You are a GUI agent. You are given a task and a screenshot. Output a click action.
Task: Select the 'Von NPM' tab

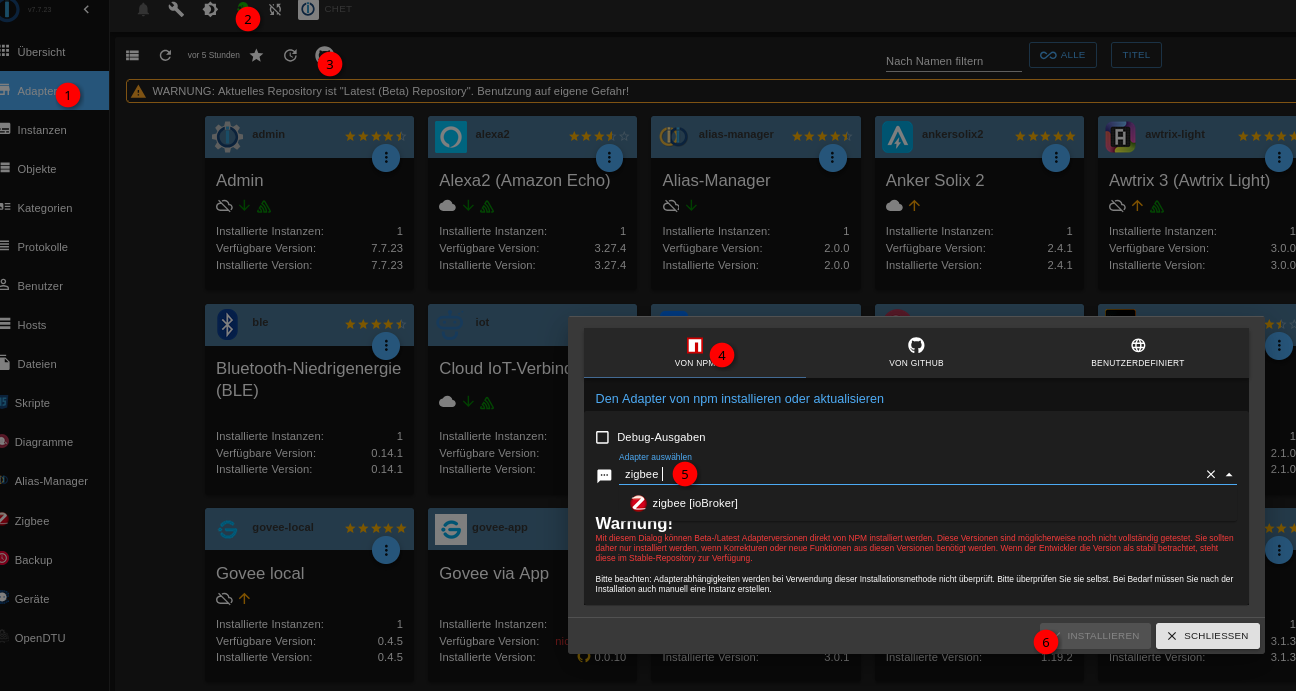[x=695, y=353]
